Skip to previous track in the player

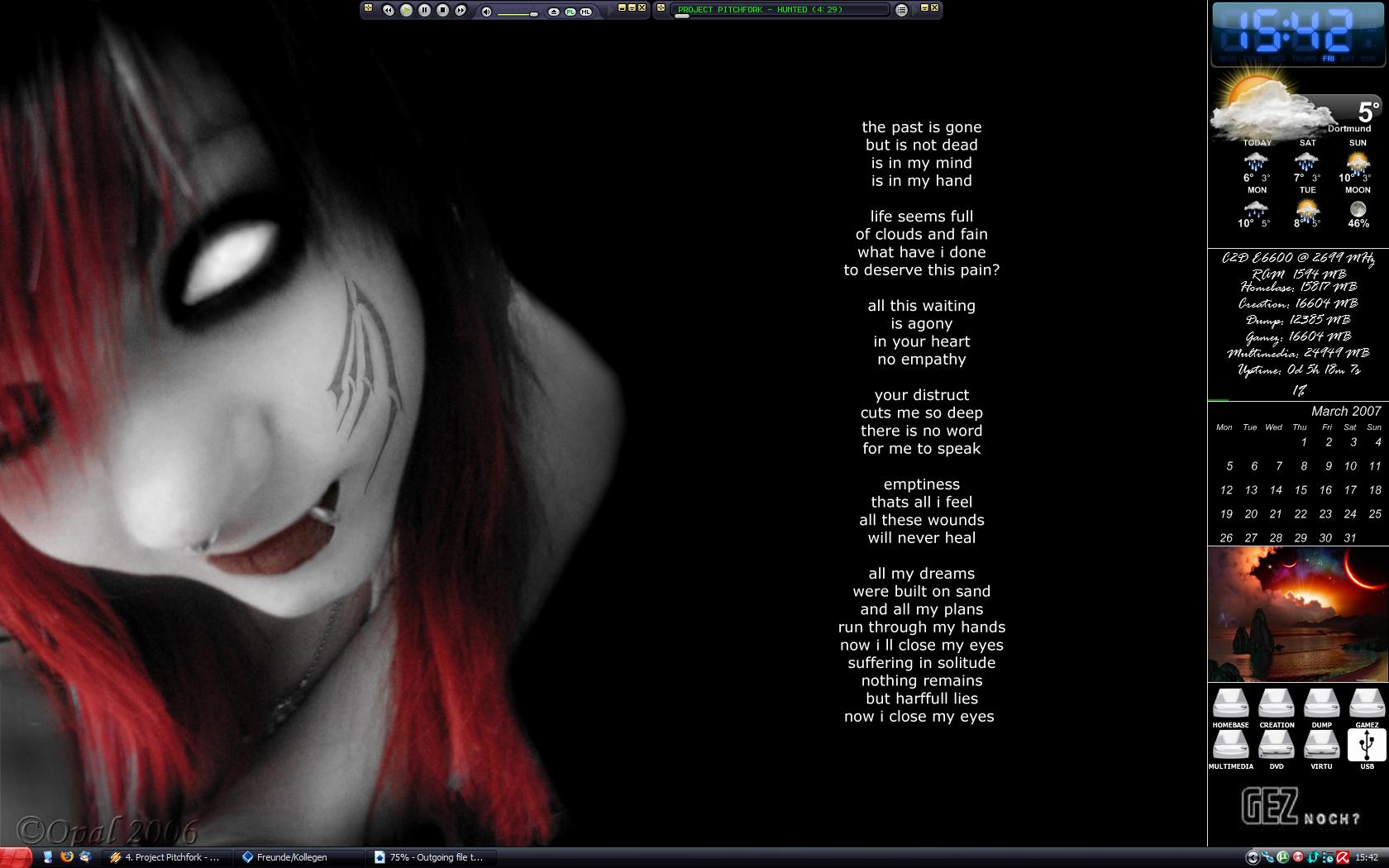[389, 10]
